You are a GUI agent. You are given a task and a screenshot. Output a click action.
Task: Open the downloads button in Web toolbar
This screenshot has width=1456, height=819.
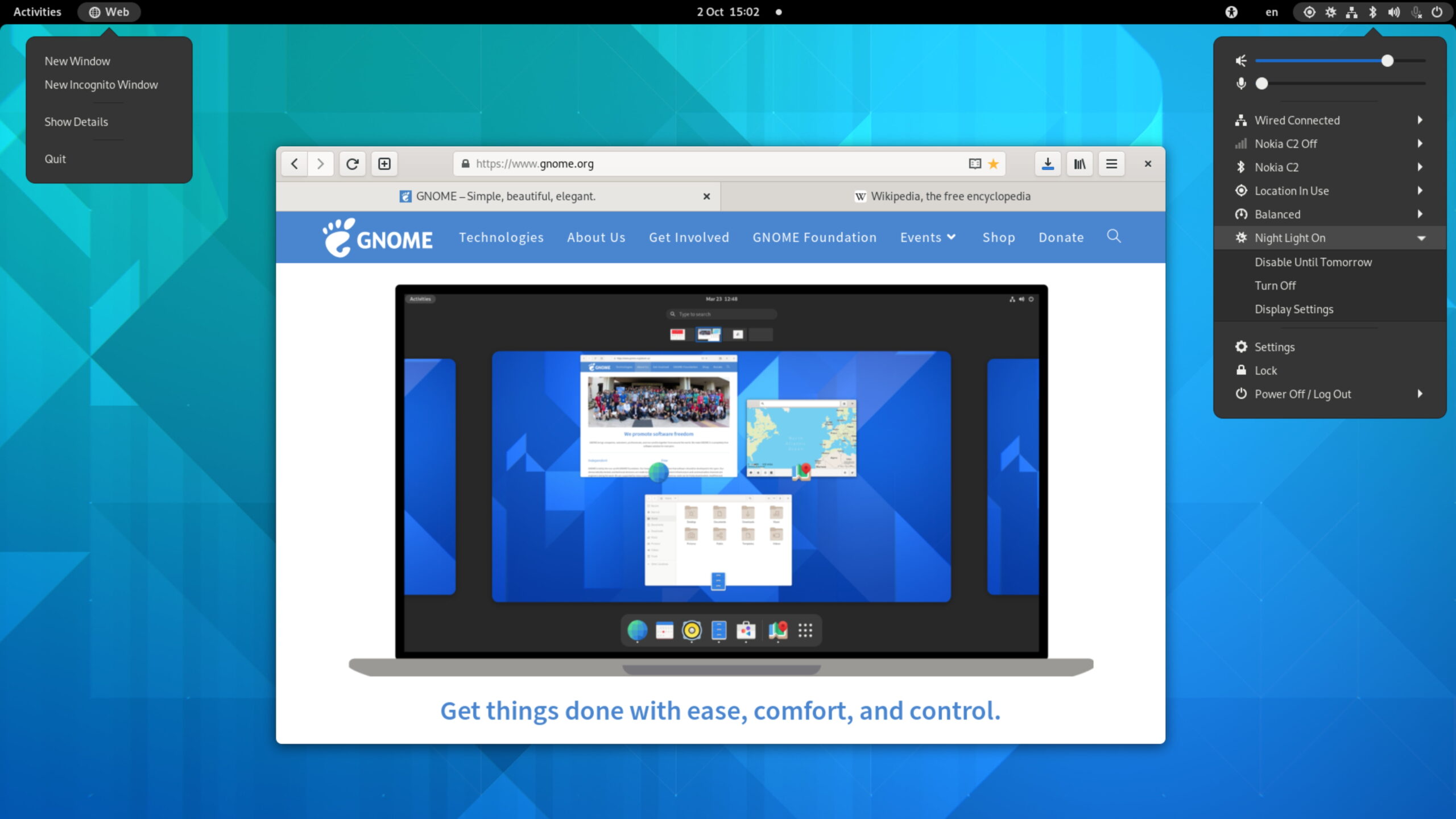pyautogui.click(x=1048, y=164)
